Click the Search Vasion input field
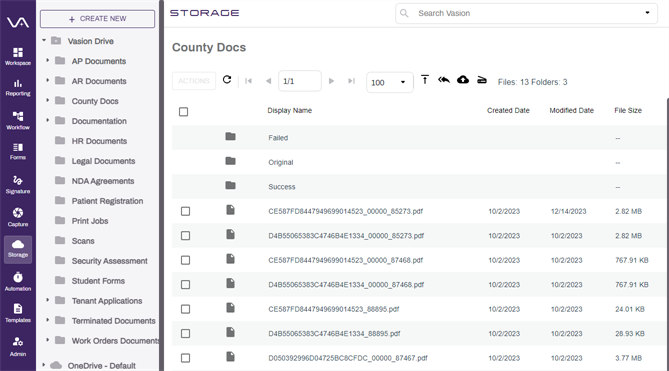This screenshot has width=669, height=371. [x=526, y=13]
